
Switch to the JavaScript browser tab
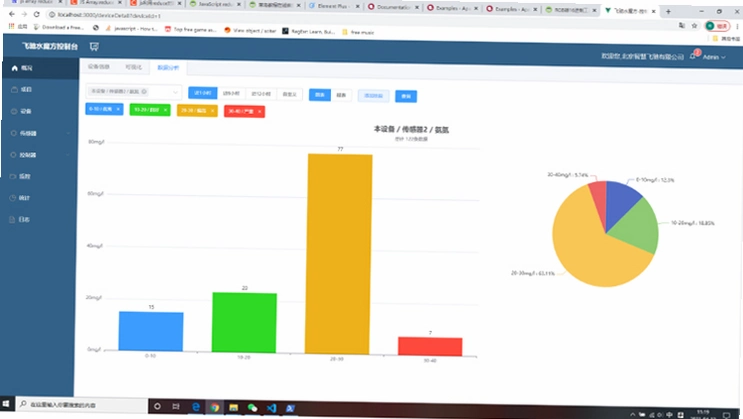[x=215, y=4]
